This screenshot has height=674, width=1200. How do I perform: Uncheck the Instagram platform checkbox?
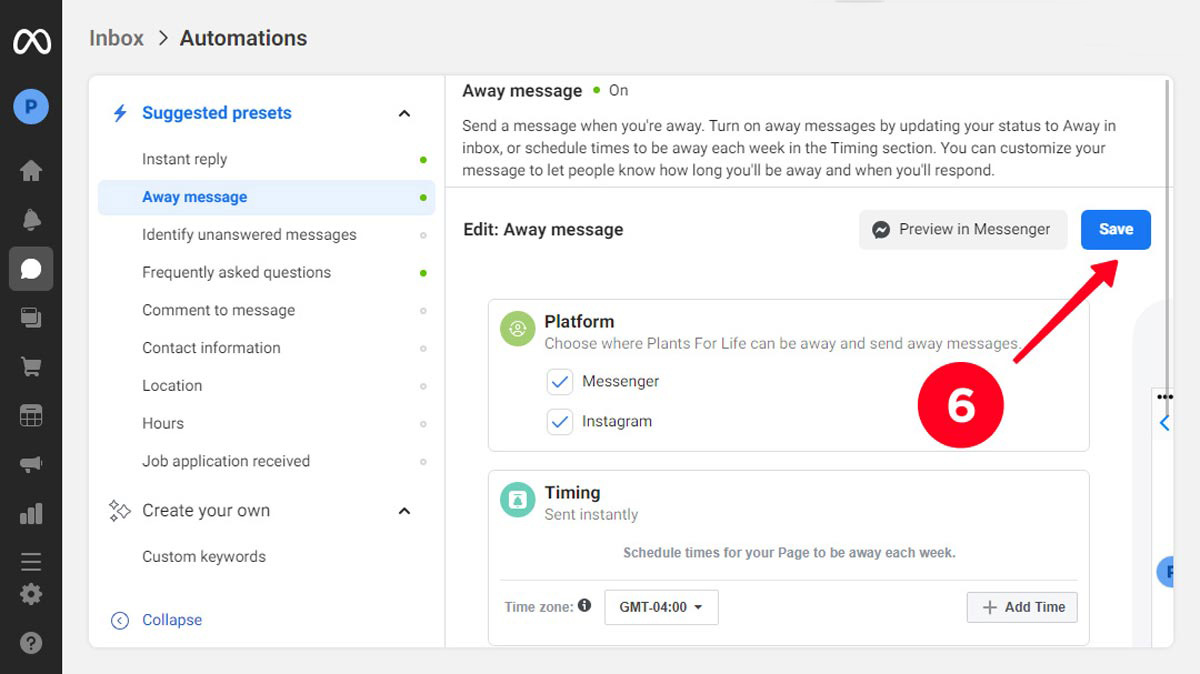pos(559,422)
